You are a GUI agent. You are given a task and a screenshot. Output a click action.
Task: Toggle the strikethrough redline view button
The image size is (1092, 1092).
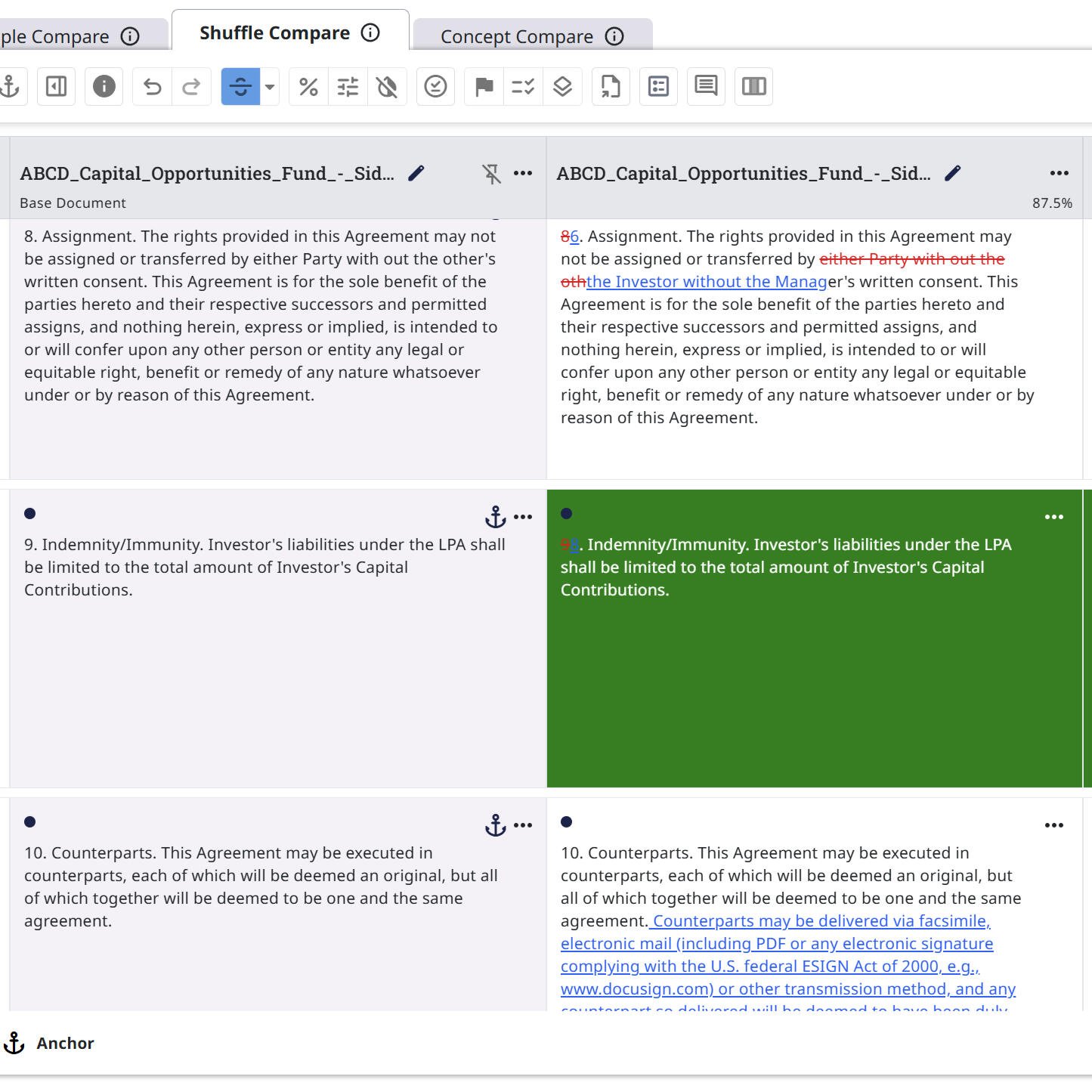[x=240, y=87]
